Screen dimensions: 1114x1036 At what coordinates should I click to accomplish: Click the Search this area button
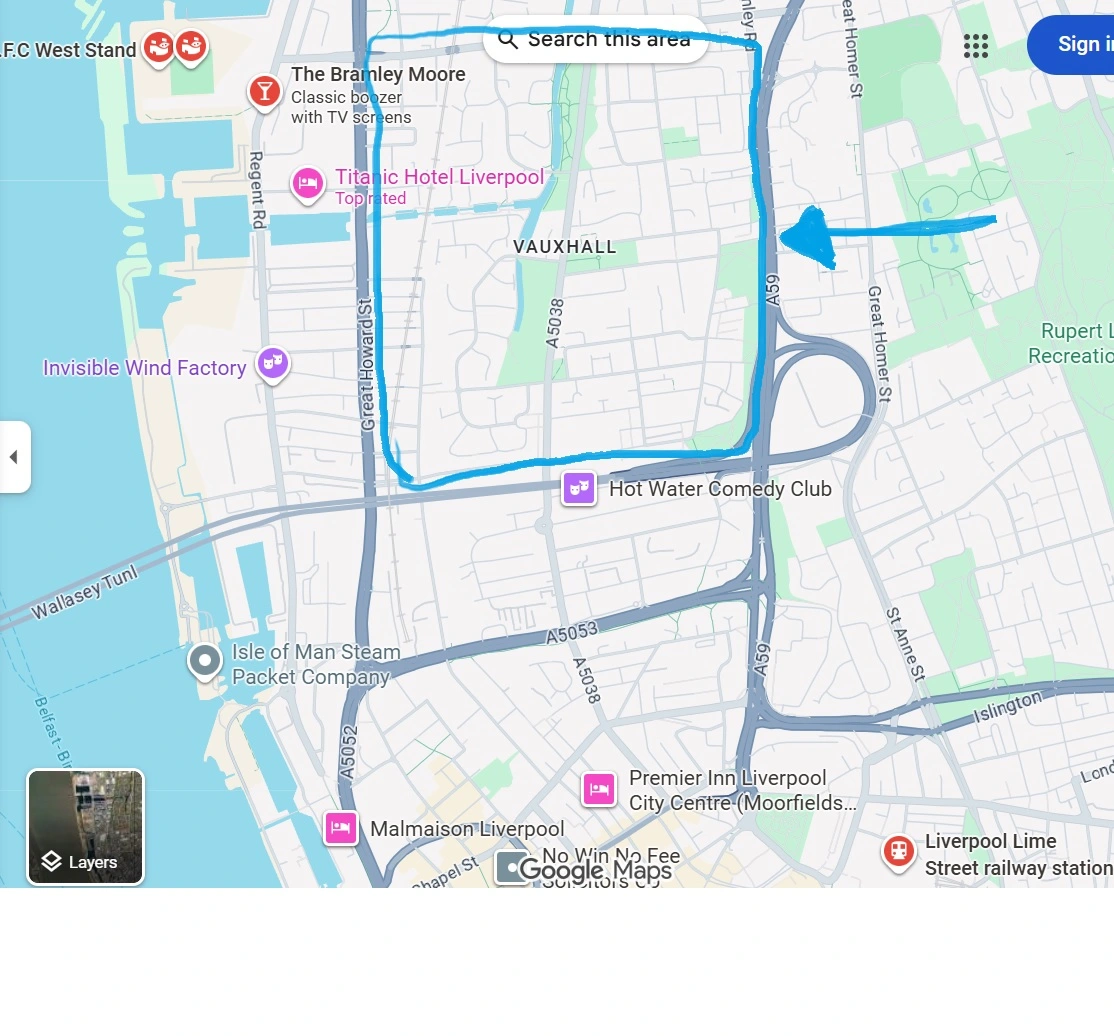(596, 39)
